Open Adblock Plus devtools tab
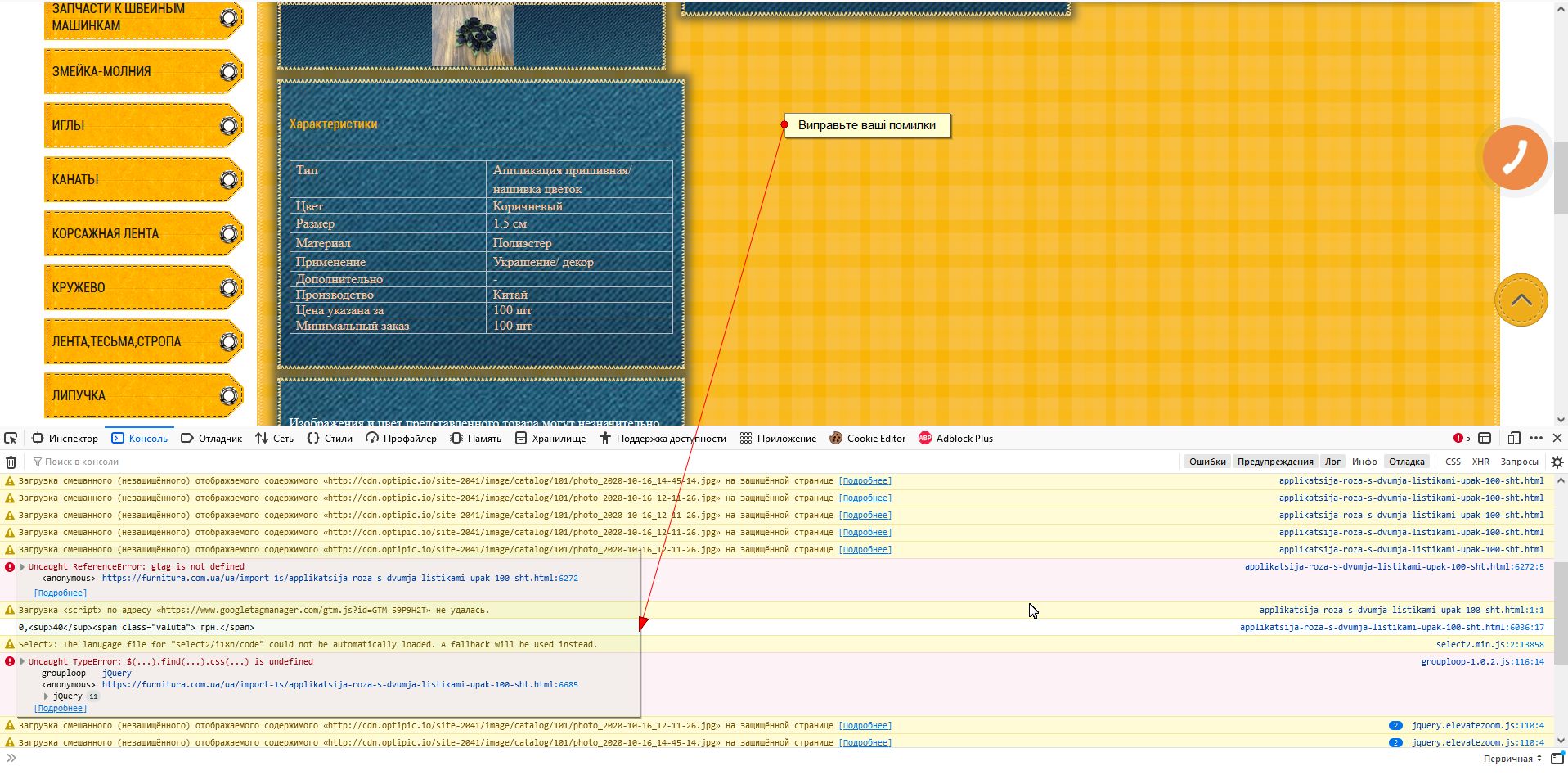1568x784 pixels. (955, 438)
